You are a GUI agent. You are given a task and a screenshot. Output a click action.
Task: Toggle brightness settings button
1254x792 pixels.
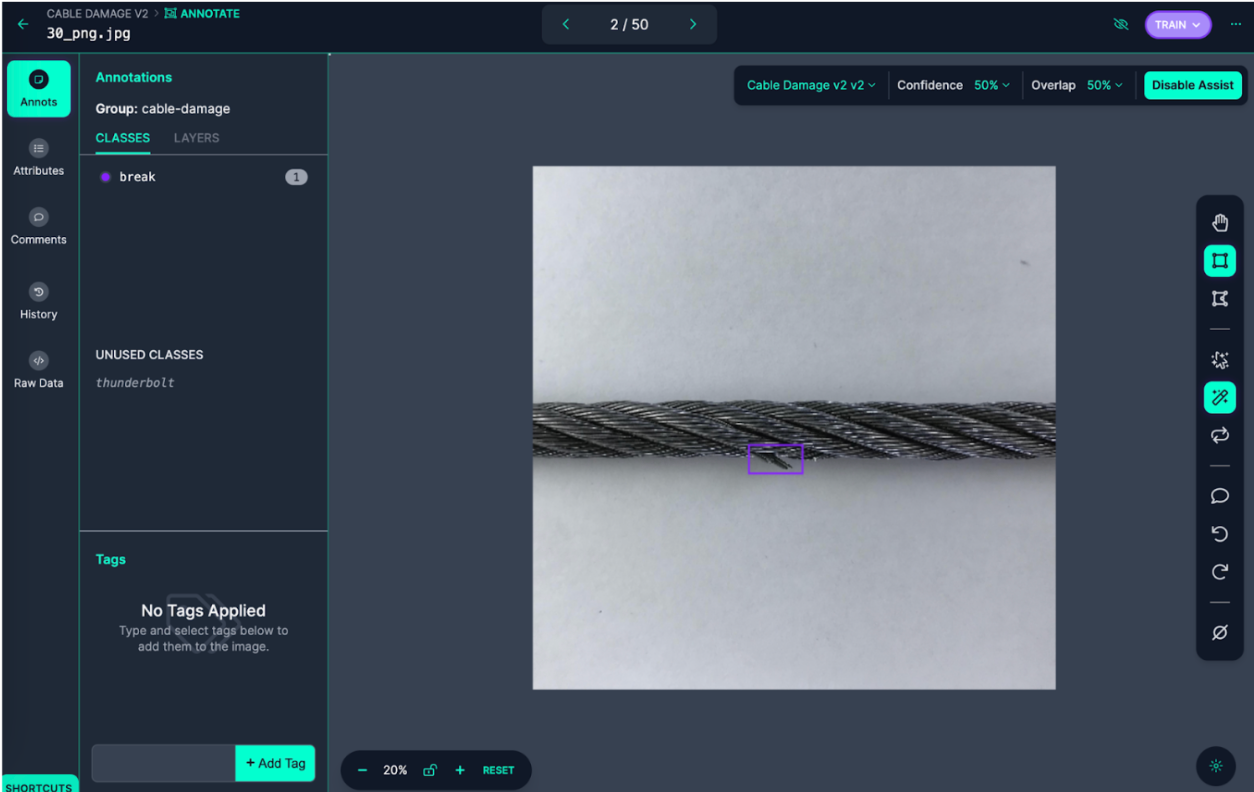[x=1216, y=766]
